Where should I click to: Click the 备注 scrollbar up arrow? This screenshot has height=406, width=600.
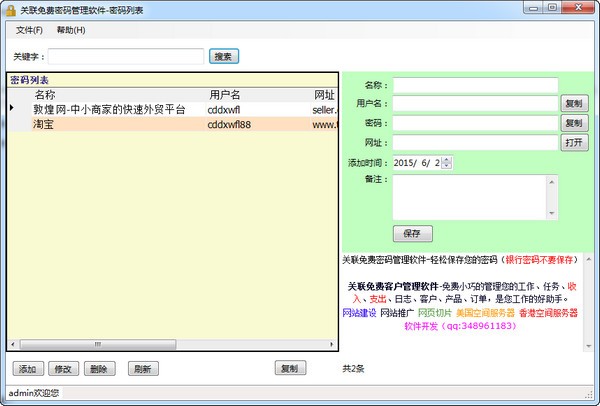tap(552, 182)
